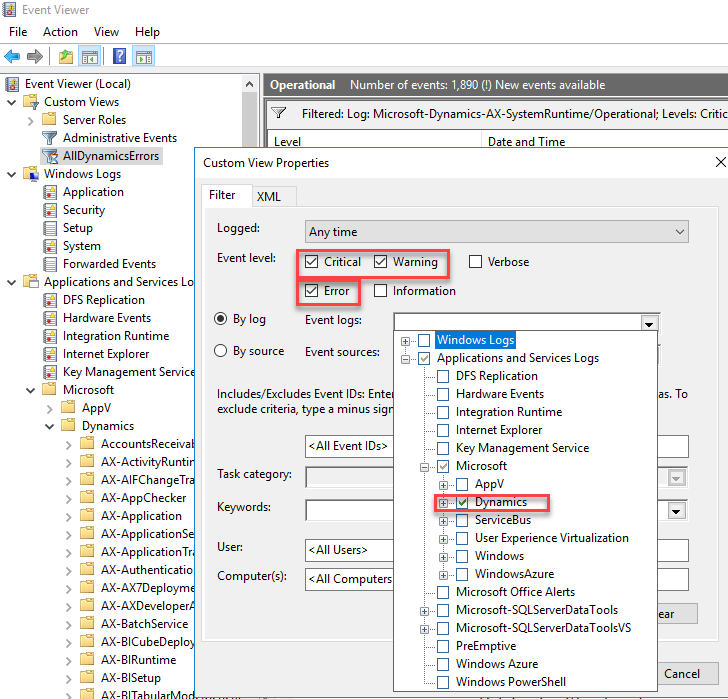Collapse the Dynamics folder in console tree
Viewport: 728px width, 699px height.
pos(50,426)
